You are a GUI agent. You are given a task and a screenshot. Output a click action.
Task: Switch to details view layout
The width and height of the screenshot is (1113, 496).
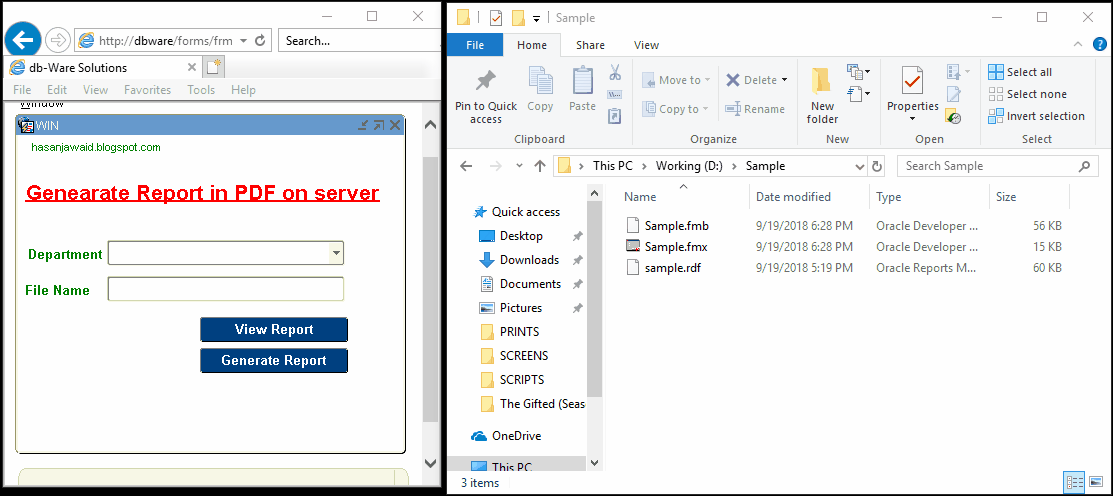coord(1074,483)
